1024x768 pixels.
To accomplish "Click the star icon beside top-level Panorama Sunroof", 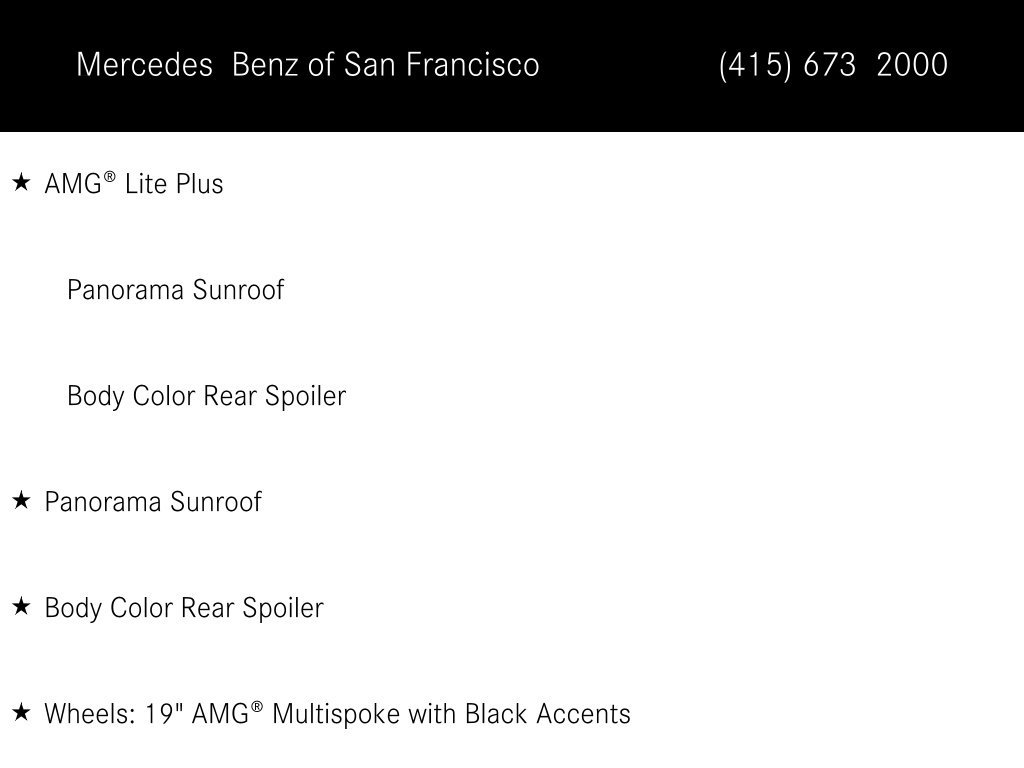I will (x=21, y=500).
